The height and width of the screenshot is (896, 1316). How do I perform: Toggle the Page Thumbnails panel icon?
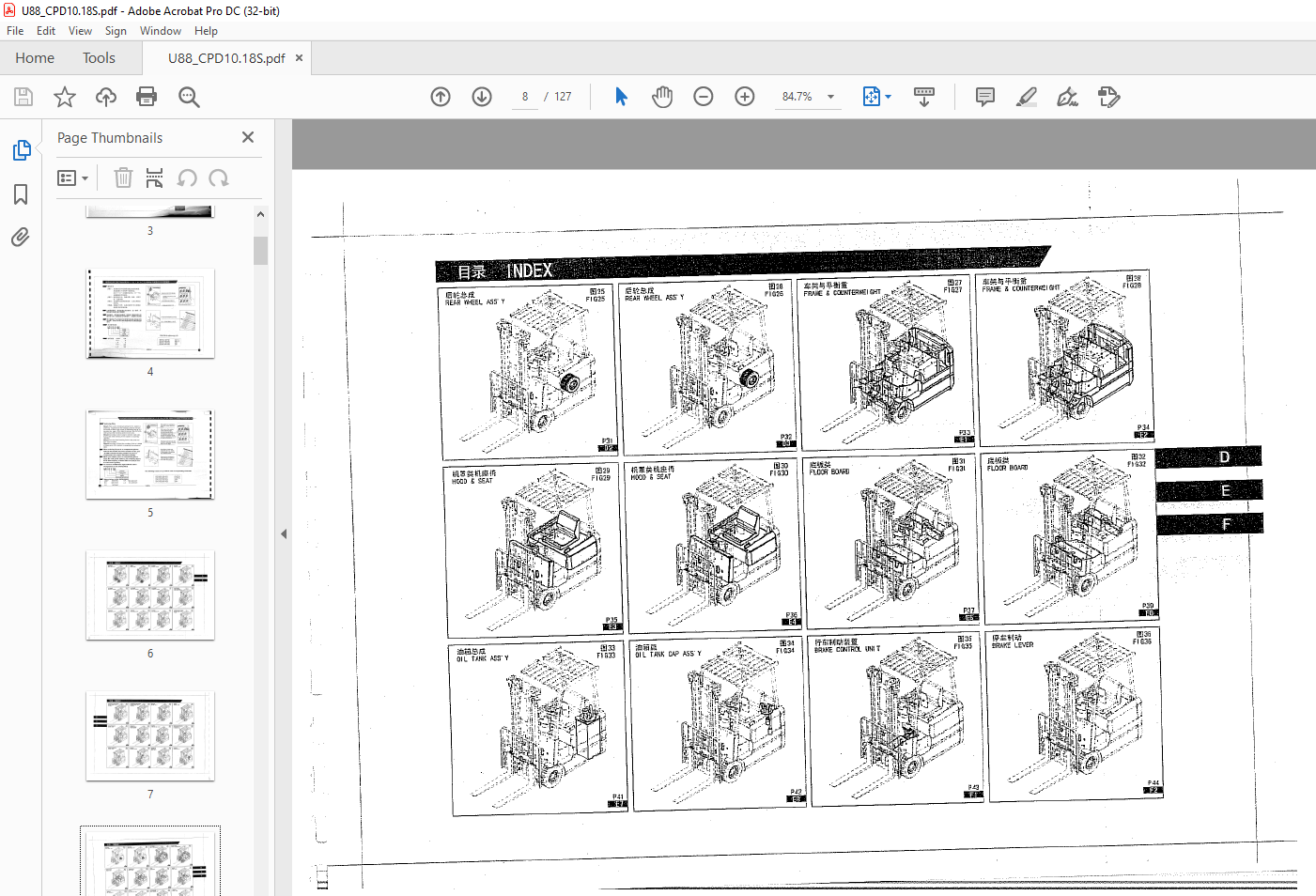click(x=21, y=150)
